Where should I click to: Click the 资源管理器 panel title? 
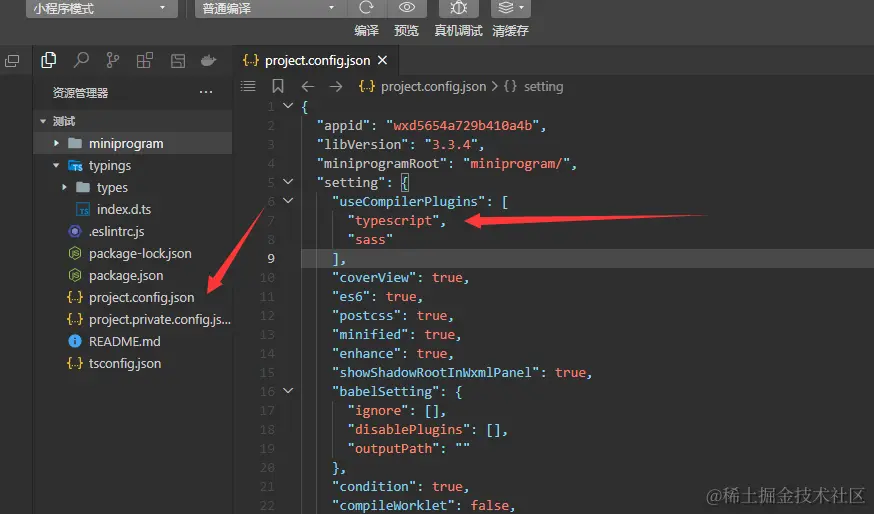click(x=80, y=93)
